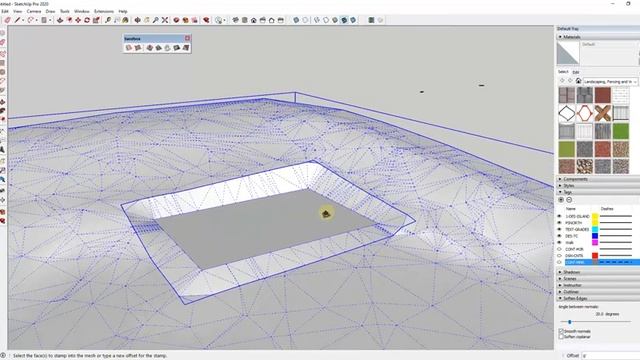This screenshot has height=360, width=640.
Task: Open the Draw menu
Action: point(50,11)
